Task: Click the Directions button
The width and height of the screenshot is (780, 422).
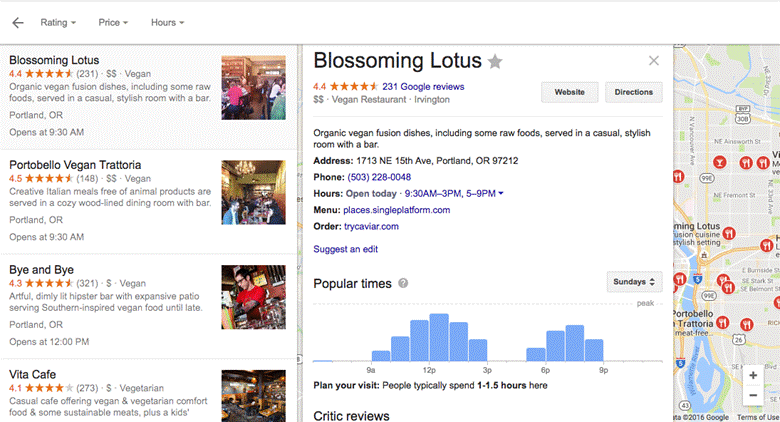Action: coord(633,92)
